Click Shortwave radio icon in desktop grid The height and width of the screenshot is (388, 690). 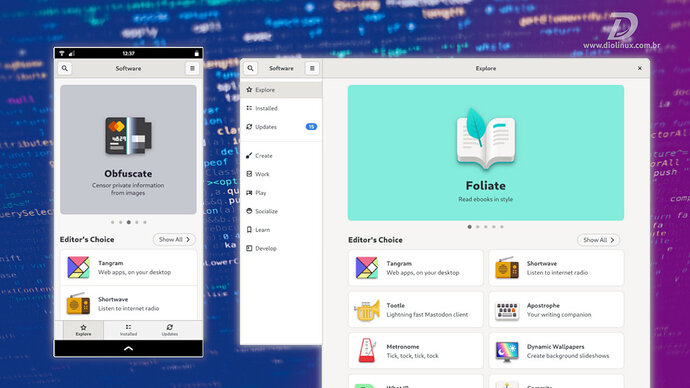pos(507,268)
